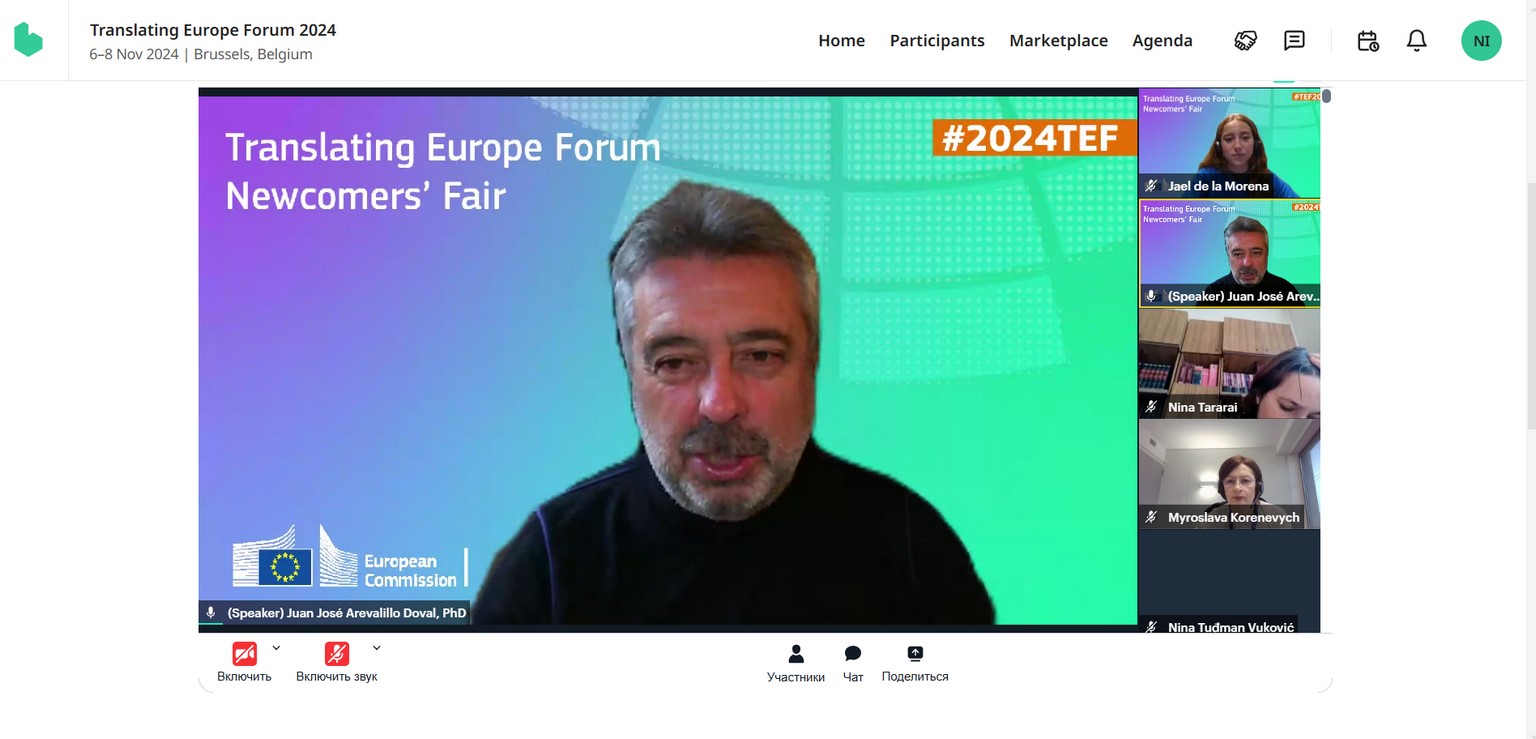Open the notifications bell
1536x739 pixels.
(1416, 41)
